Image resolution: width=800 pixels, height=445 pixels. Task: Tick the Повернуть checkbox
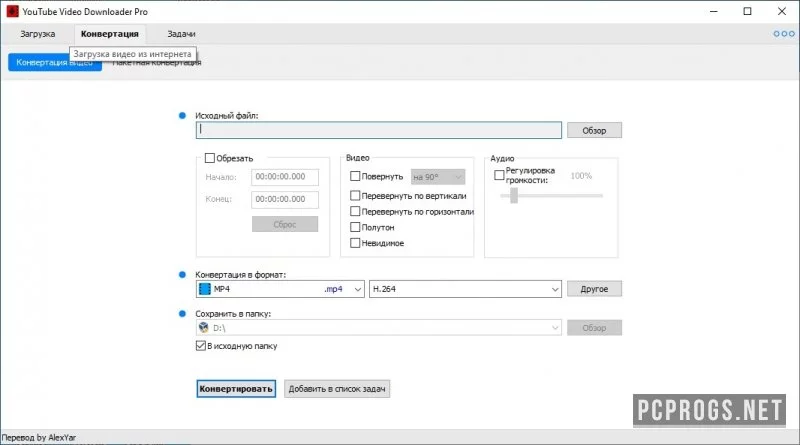[355, 176]
